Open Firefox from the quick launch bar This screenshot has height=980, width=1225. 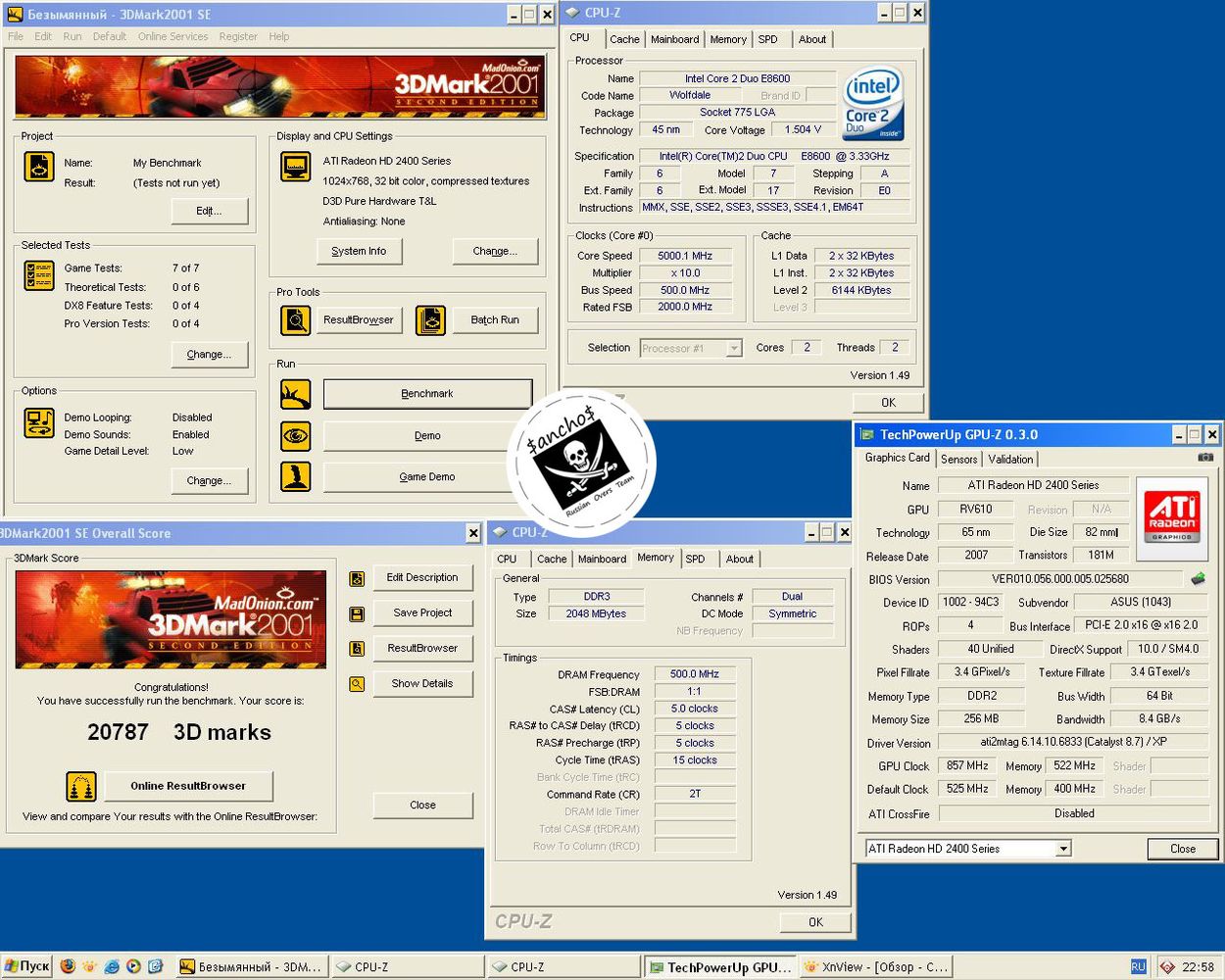click(x=68, y=966)
